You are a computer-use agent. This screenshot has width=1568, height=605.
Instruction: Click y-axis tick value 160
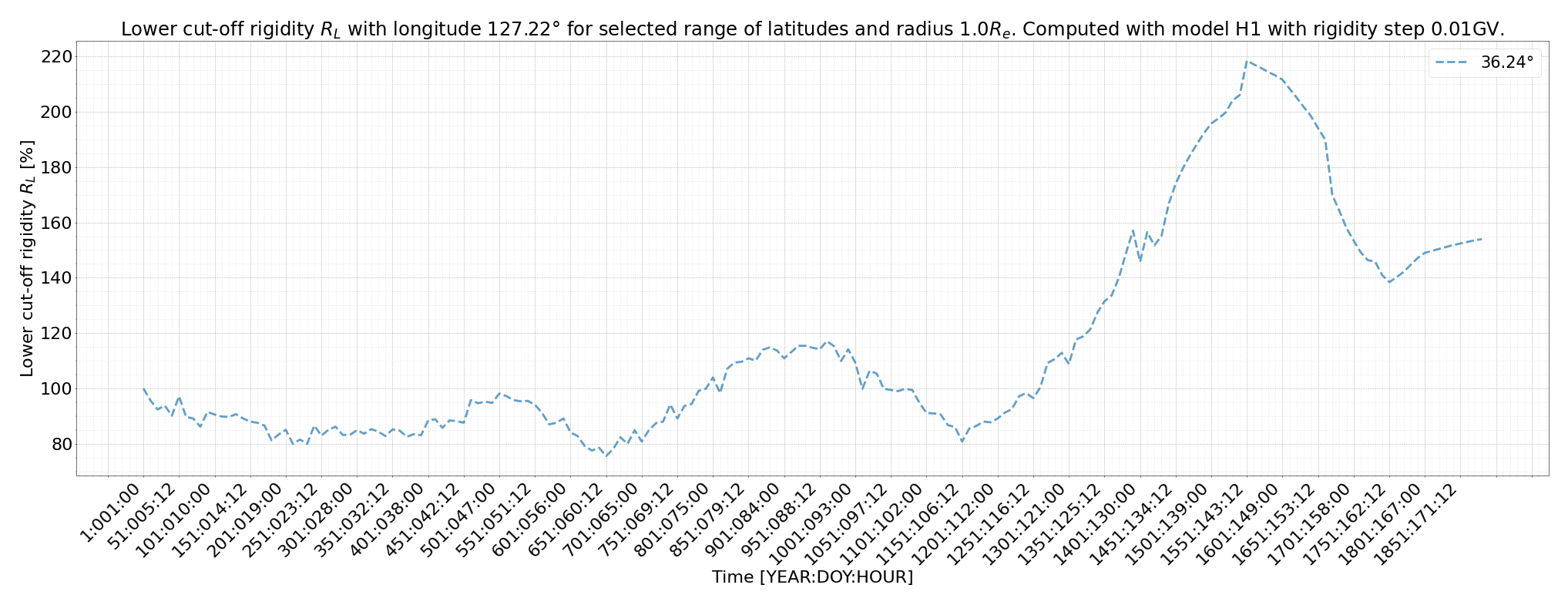(x=57, y=224)
